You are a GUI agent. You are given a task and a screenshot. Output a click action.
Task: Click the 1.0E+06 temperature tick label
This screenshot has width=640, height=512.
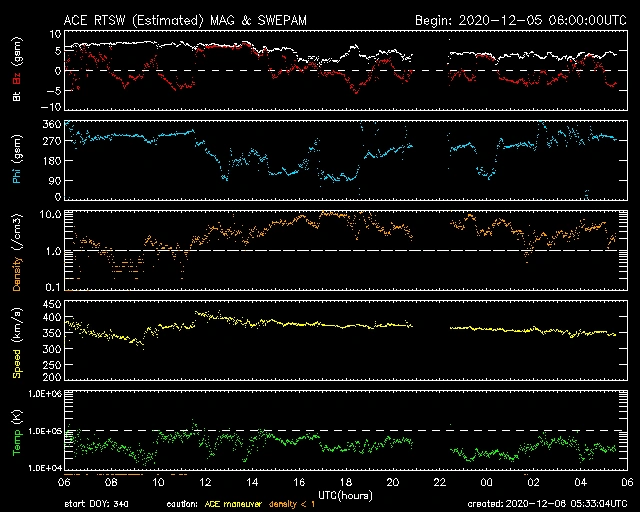point(45,394)
